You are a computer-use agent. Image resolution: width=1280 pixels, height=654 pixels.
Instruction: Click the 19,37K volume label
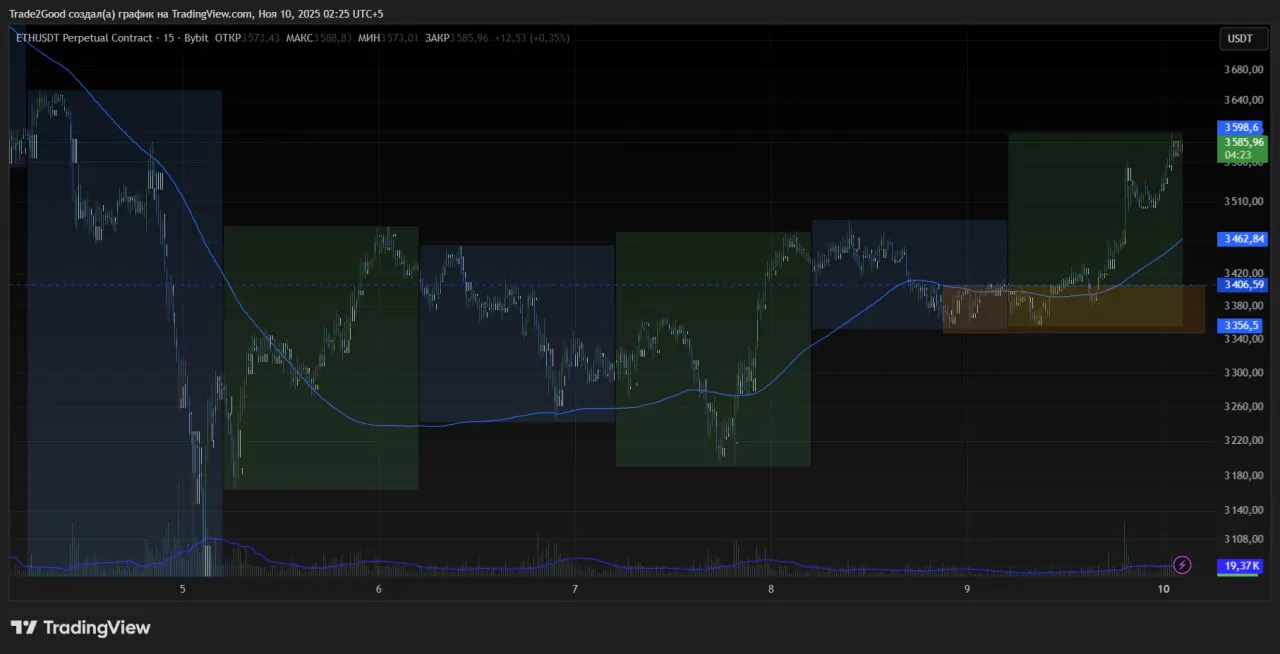click(x=1241, y=566)
